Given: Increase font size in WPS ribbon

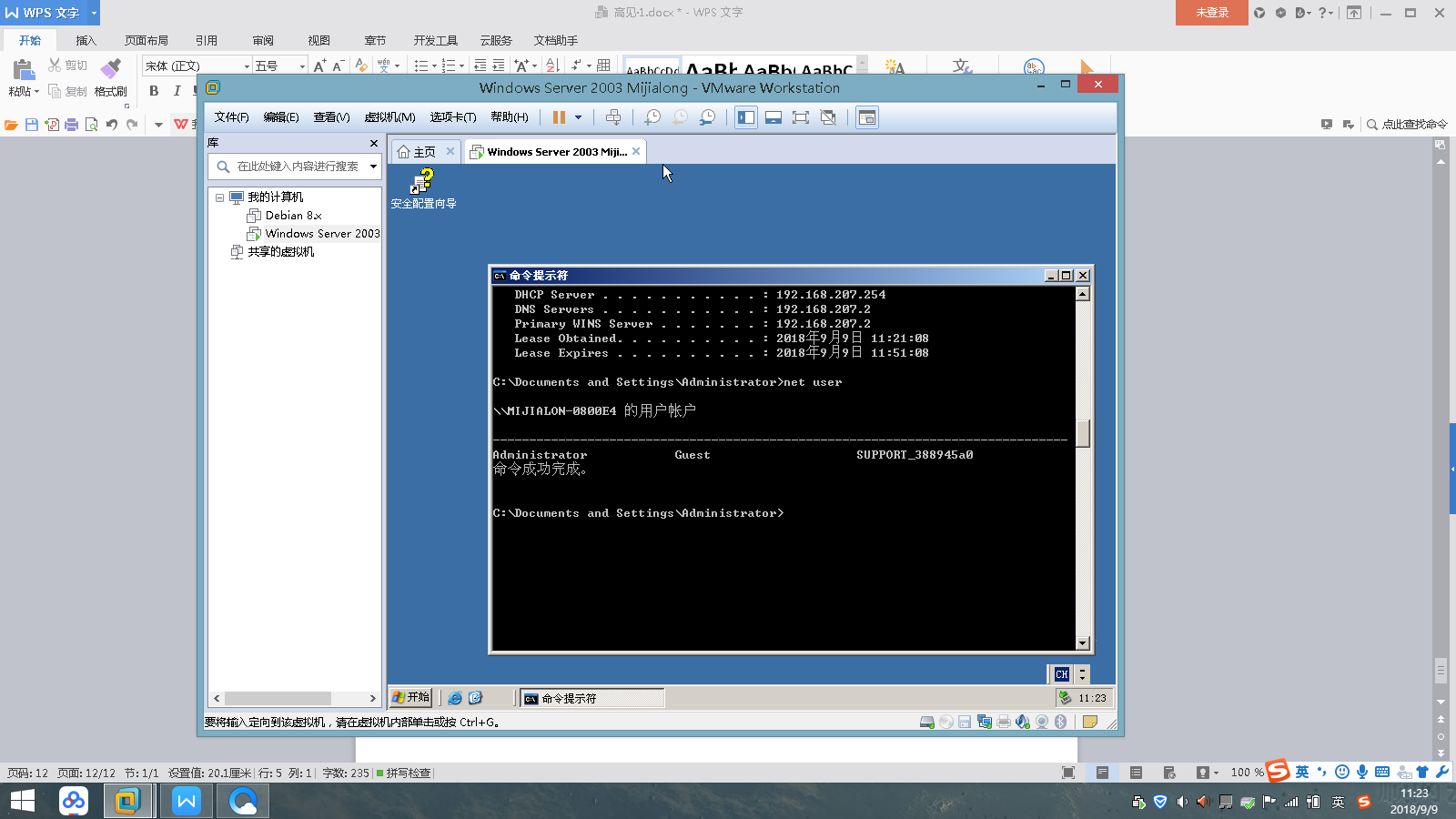Looking at the screenshot, I should pyautogui.click(x=319, y=66).
